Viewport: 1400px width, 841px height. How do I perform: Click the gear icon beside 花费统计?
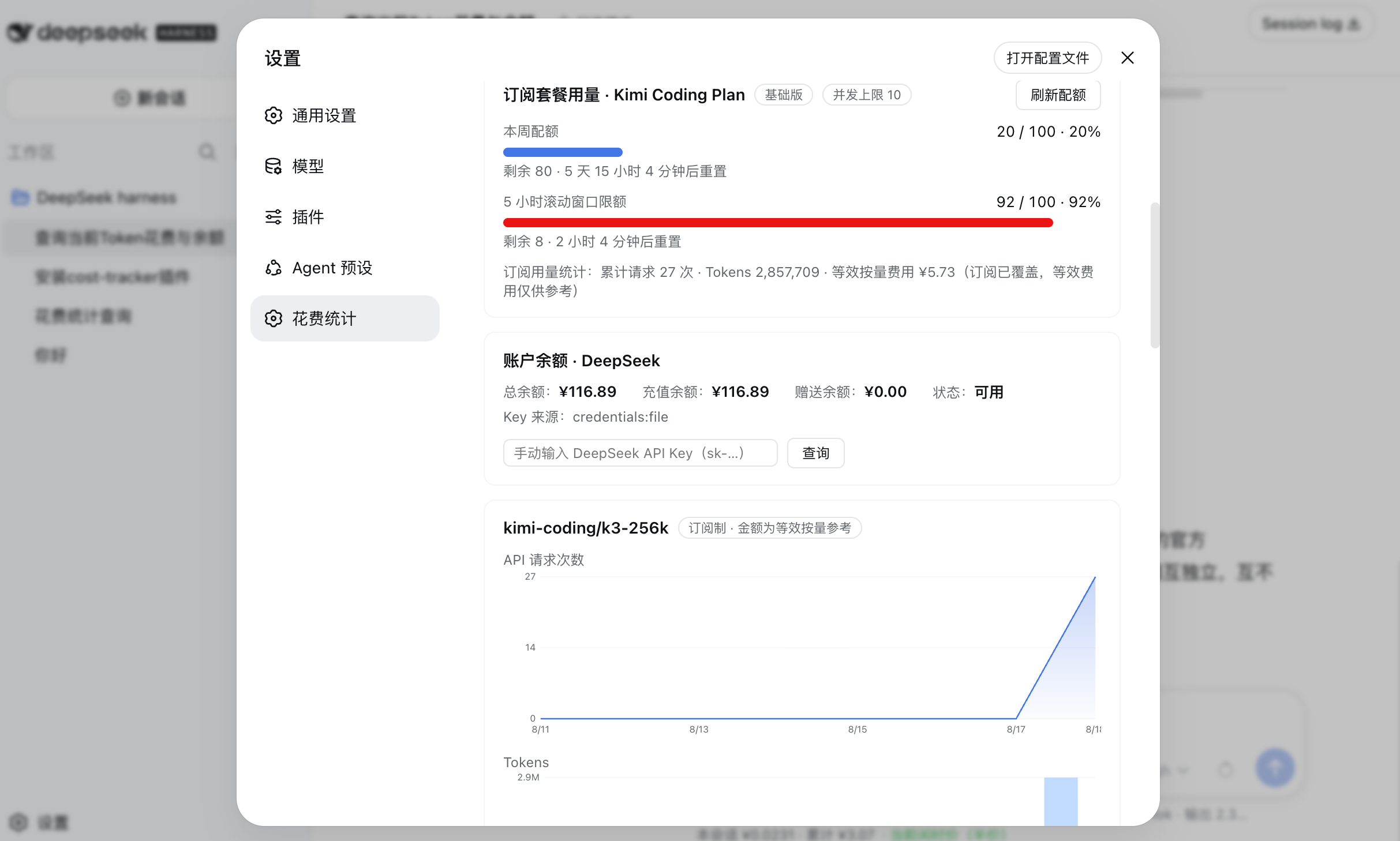(274, 318)
